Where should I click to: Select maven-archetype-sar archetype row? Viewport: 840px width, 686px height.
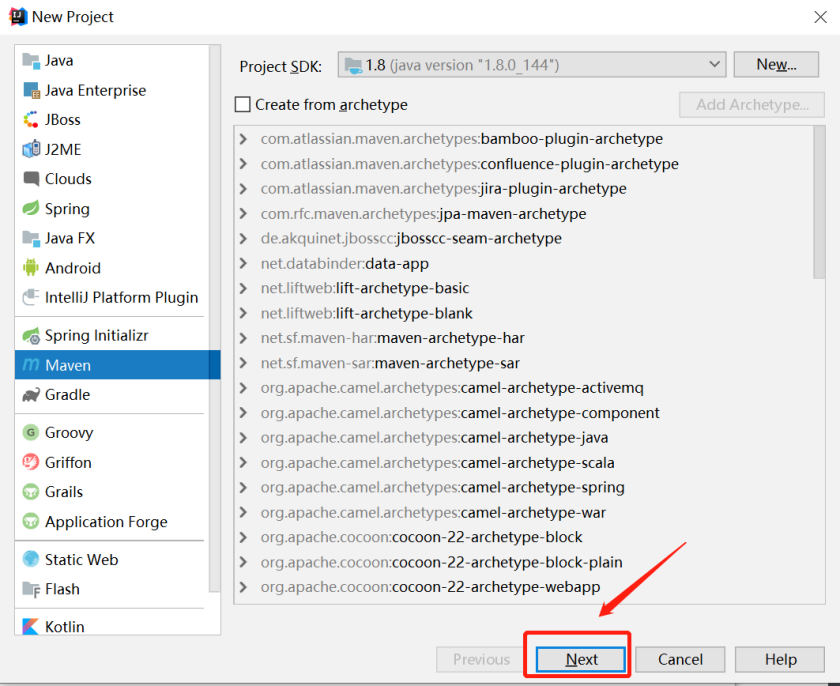(x=523, y=363)
